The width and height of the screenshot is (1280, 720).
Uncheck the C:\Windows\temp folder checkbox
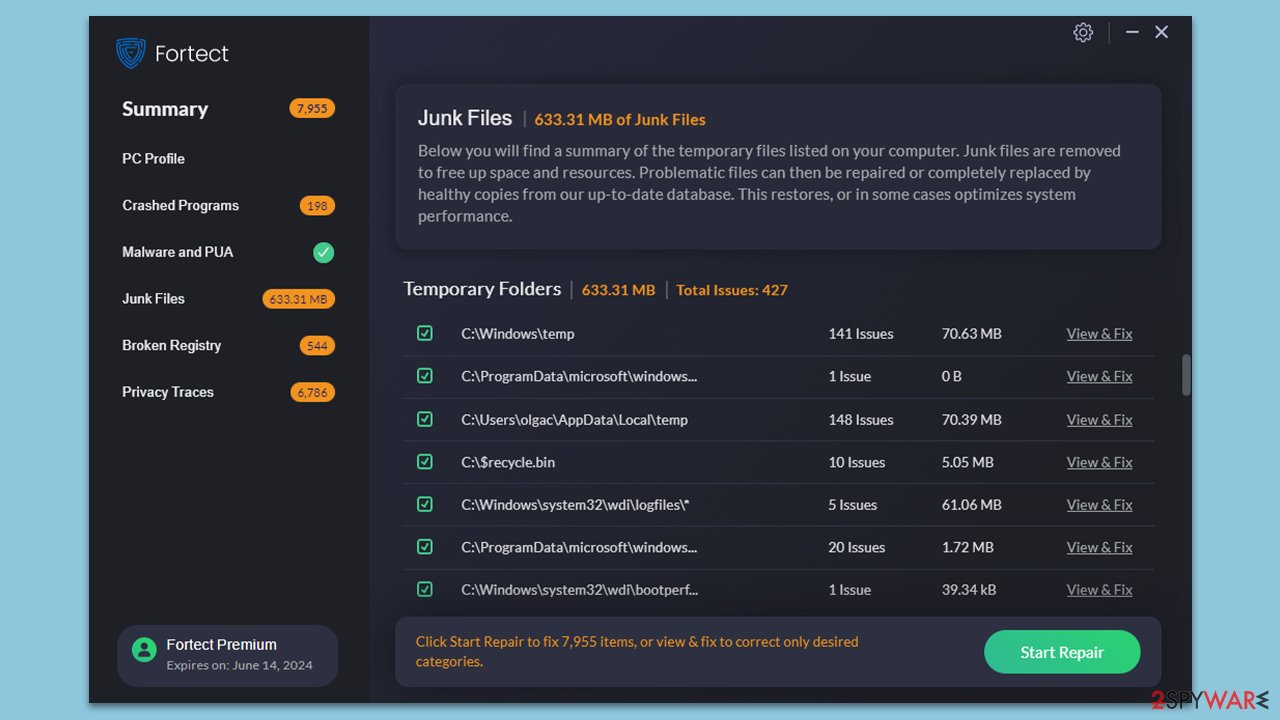point(425,333)
